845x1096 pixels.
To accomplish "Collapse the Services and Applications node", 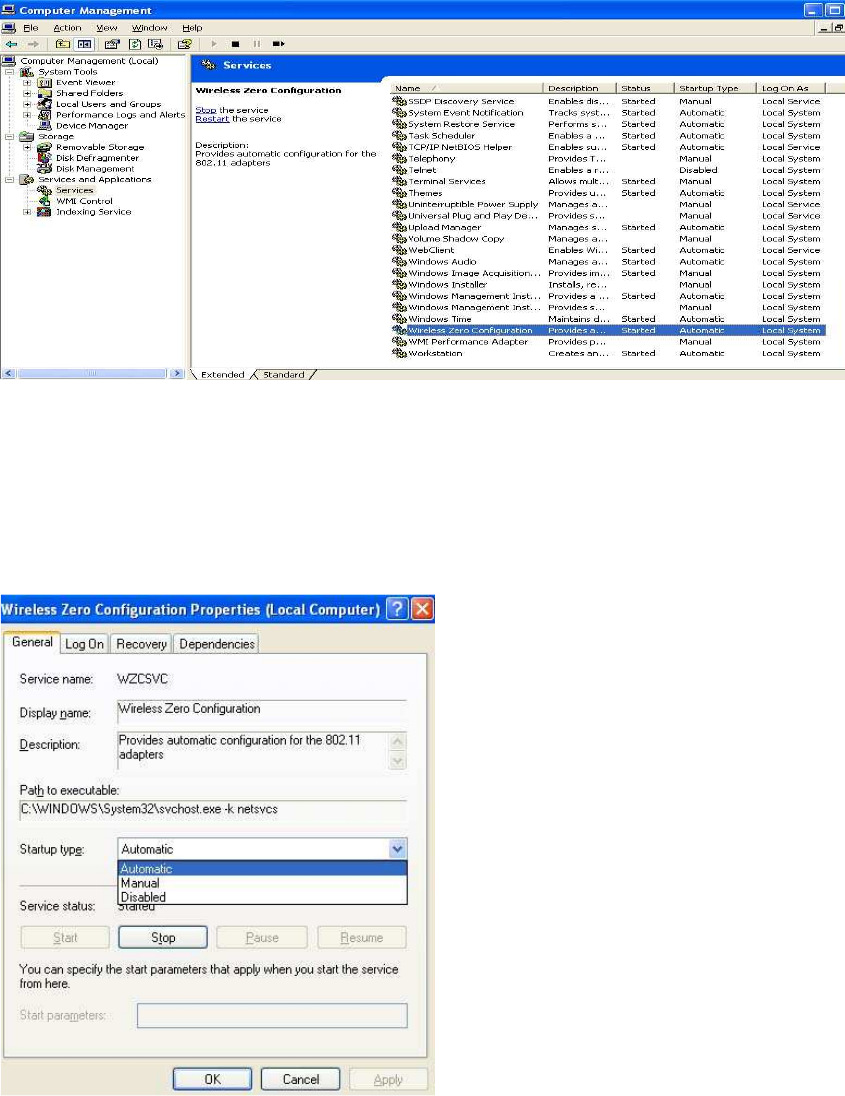I will coord(9,180).
